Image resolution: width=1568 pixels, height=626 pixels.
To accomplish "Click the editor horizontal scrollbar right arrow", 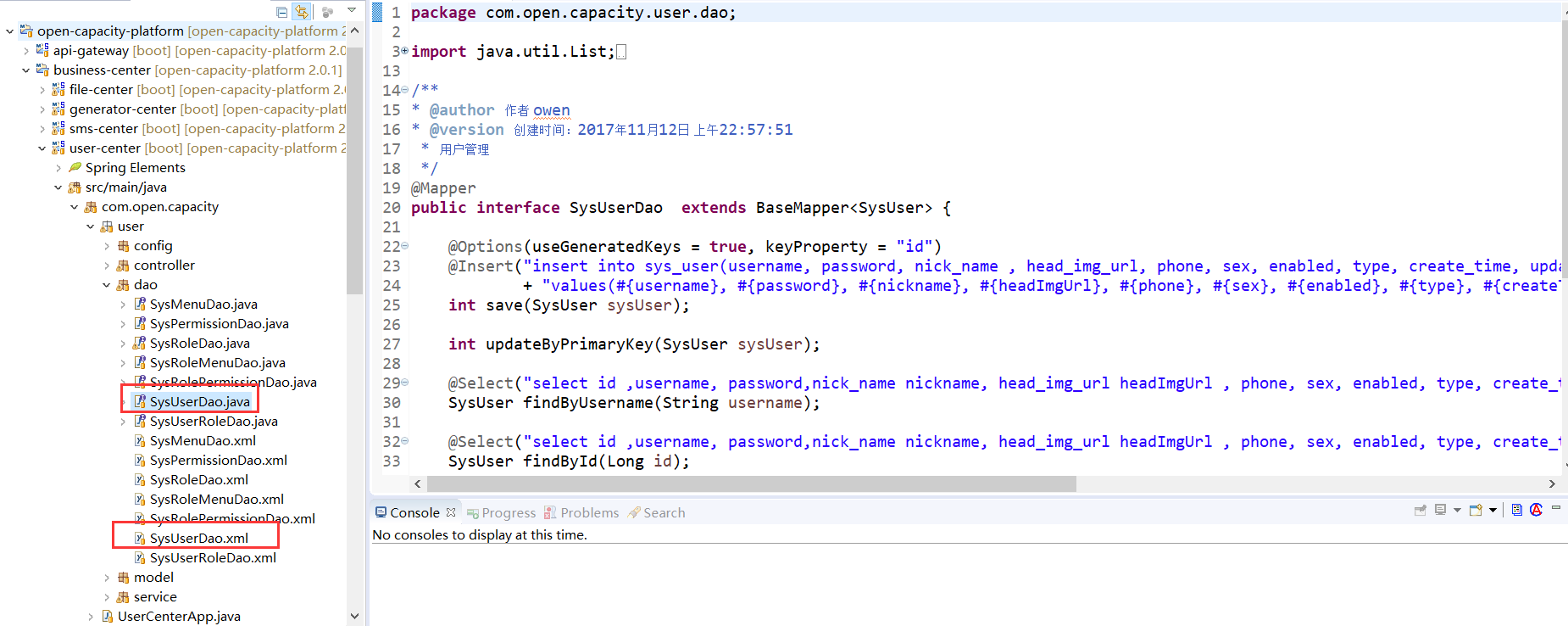I will pyautogui.click(x=1552, y=483).
